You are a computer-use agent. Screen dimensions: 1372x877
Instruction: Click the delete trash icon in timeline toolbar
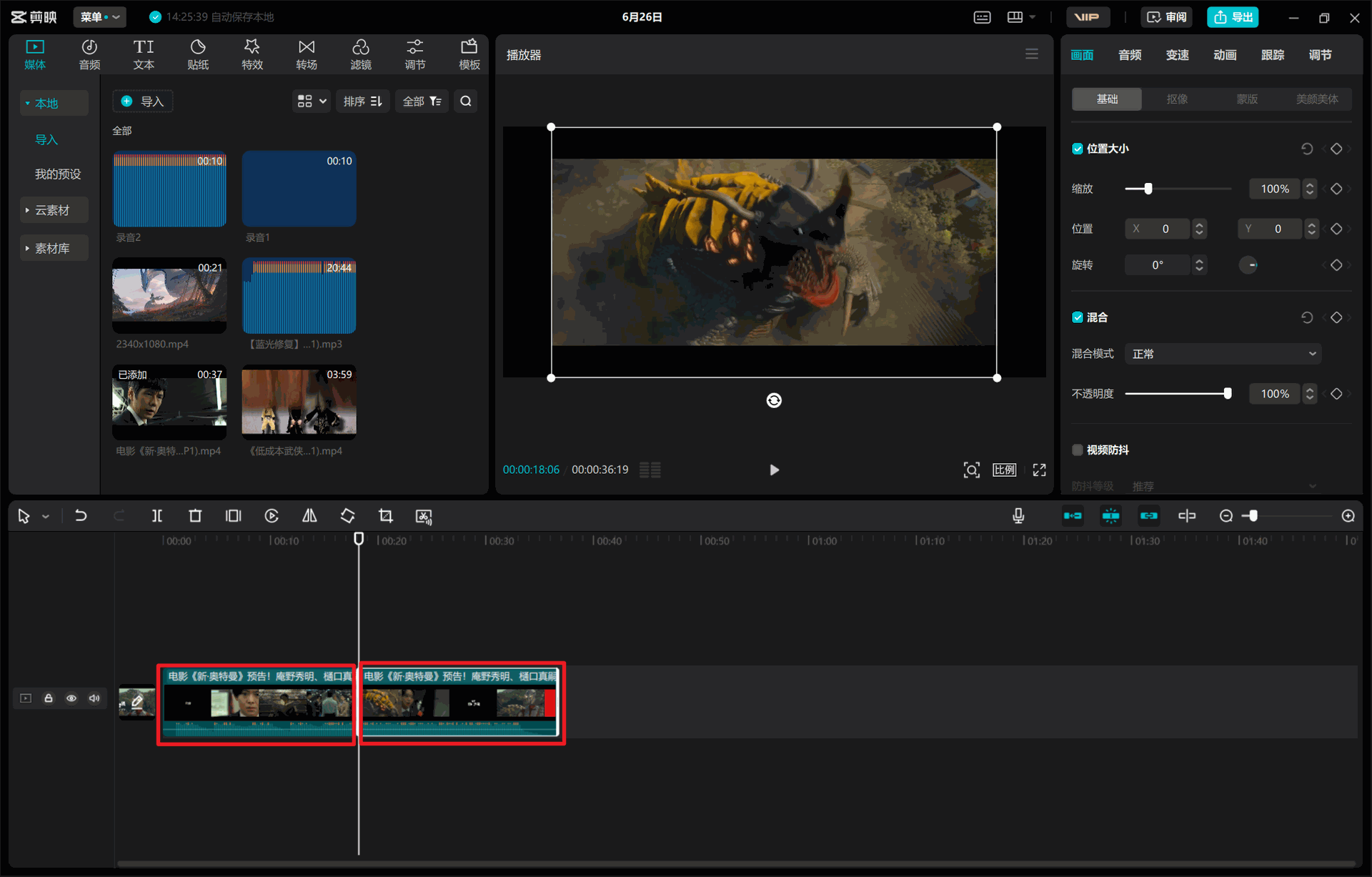pyautogui.click(x=195, y=516)
